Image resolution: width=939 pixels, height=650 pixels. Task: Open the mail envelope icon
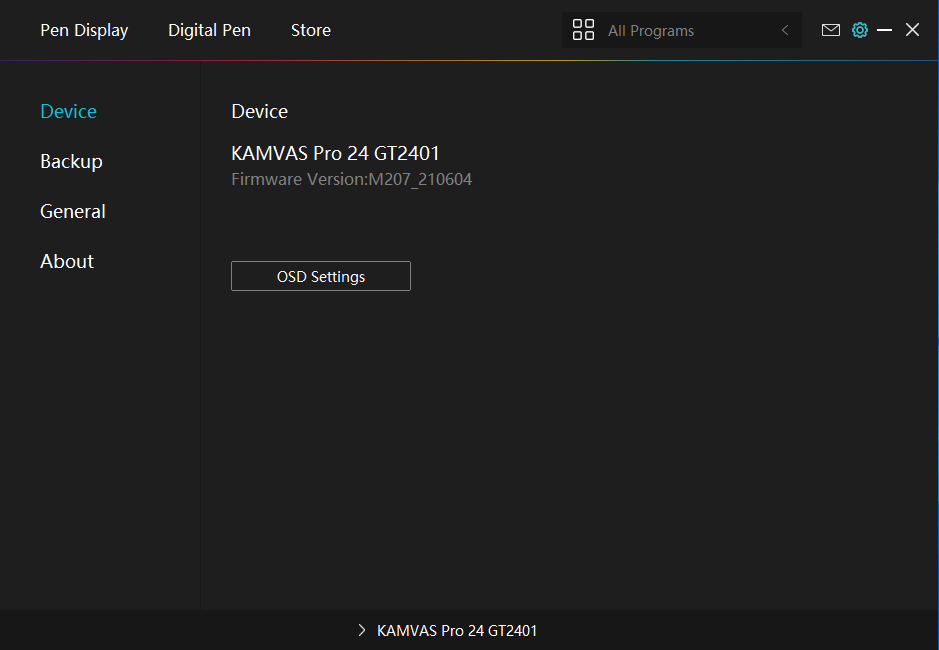pyautogui.click(x=830, y=30)
